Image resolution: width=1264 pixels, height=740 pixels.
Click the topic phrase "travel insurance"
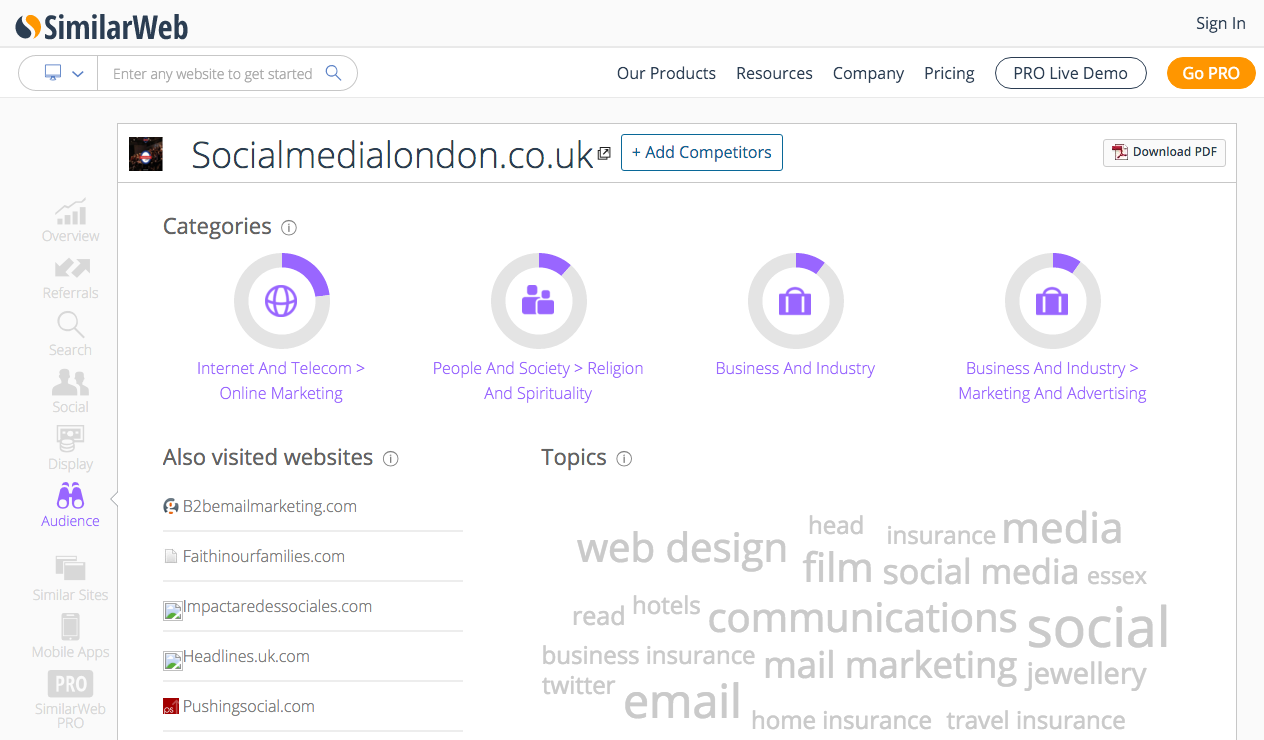[x=1036, y=720]
